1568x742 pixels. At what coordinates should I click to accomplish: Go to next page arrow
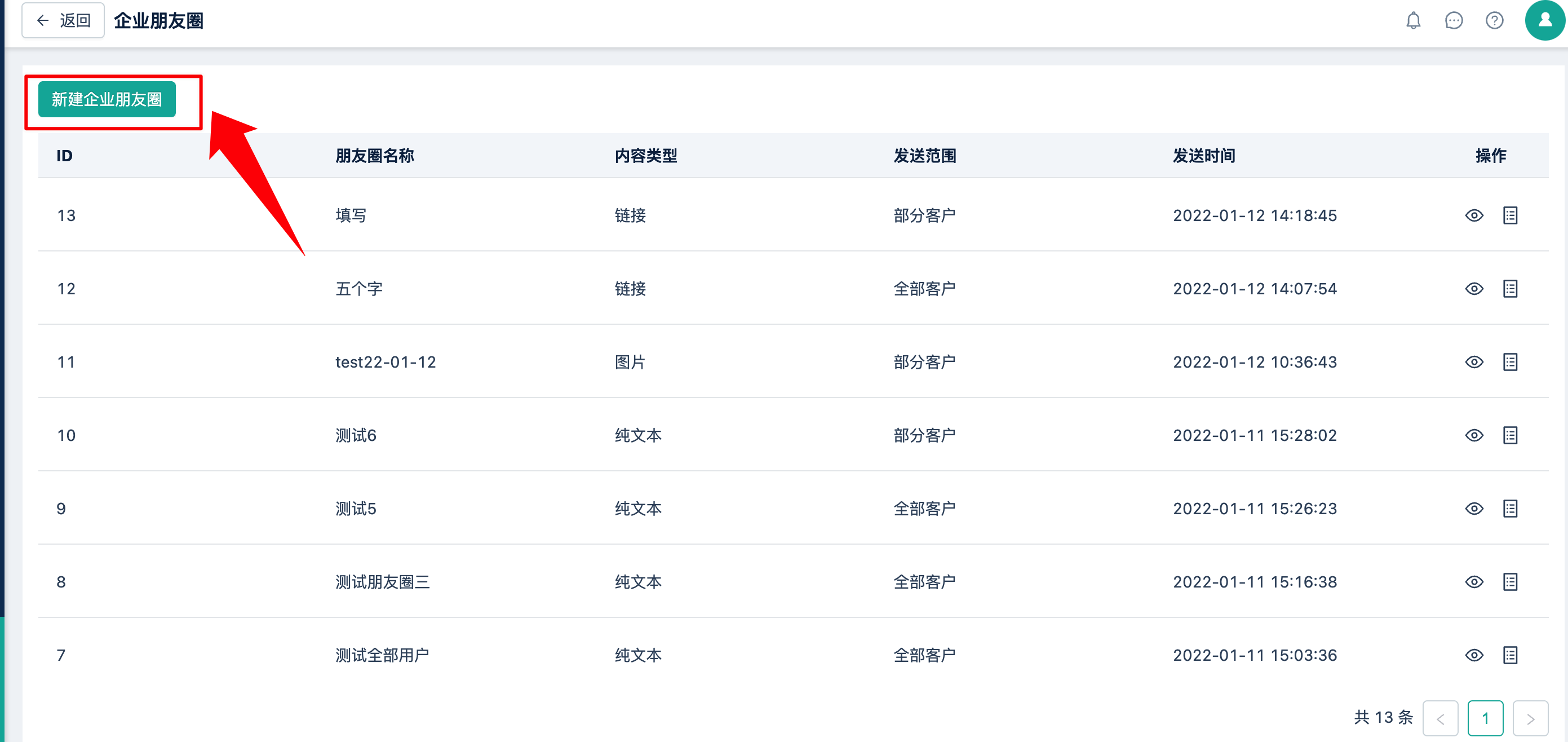click(x=1530, y=718)
